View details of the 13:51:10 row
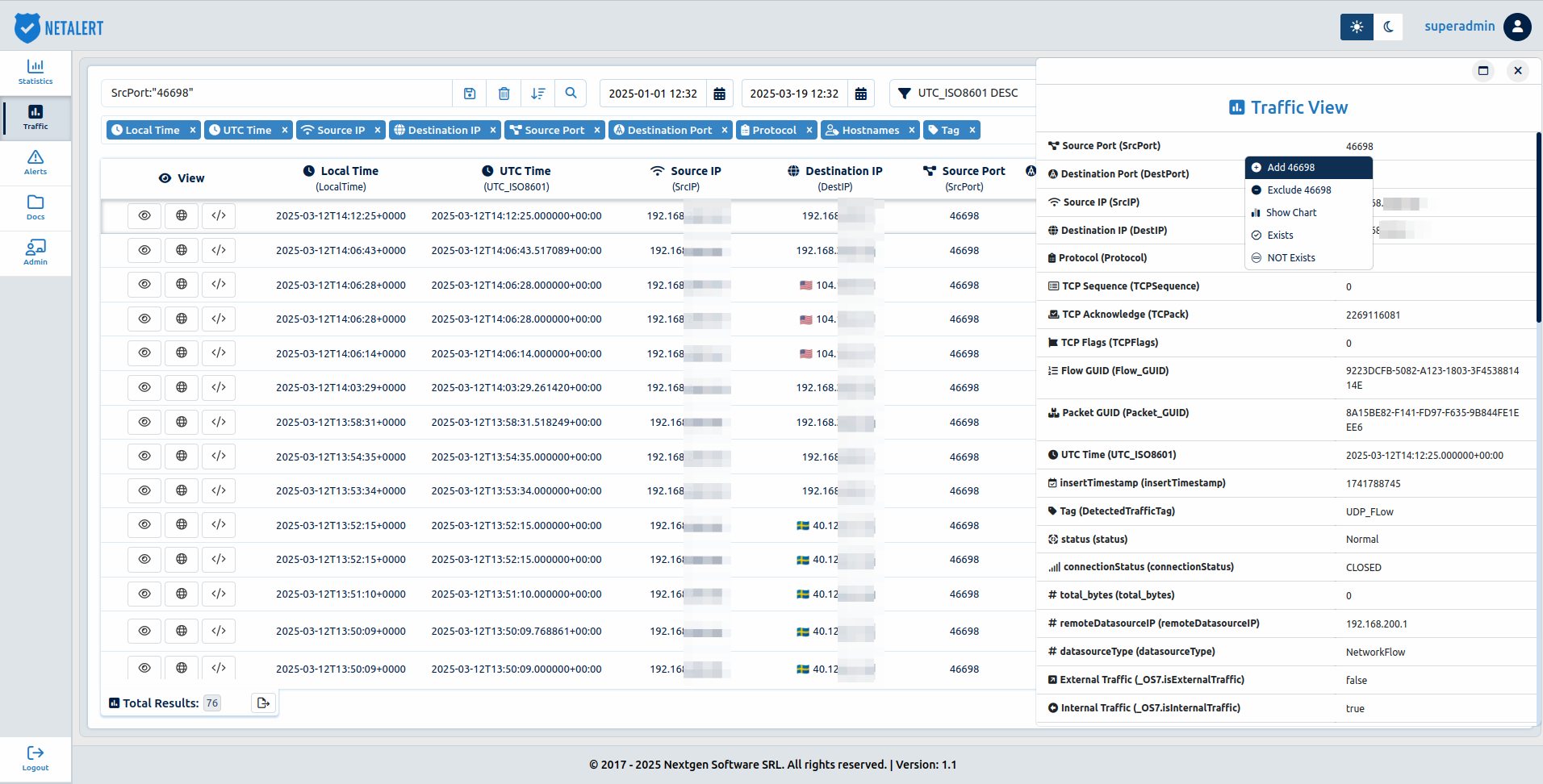Image resolution: width=1543 pixels, height=784 pixels. (x=144, y=594)
